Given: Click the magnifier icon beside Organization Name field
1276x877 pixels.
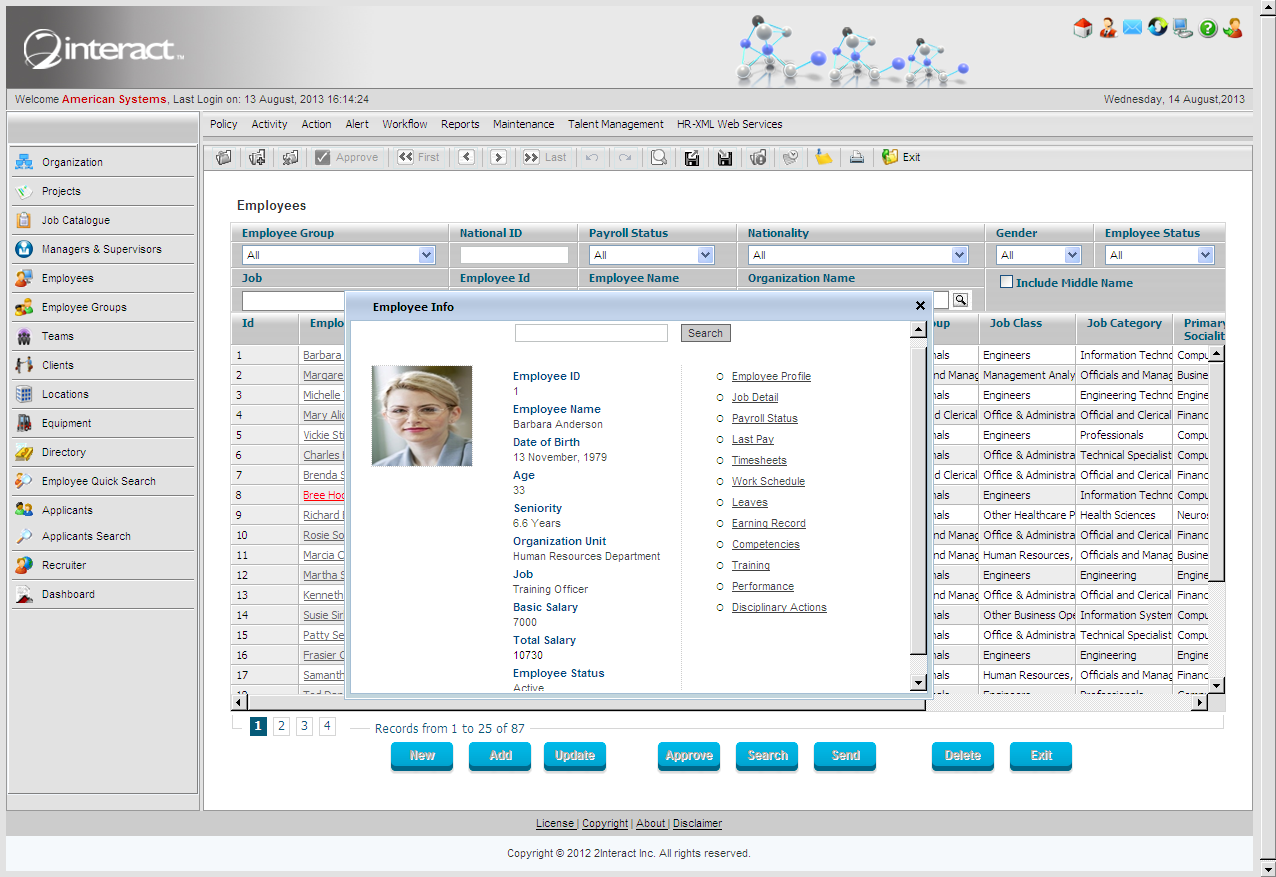Looking at the screenshot, I should (960, 299).
